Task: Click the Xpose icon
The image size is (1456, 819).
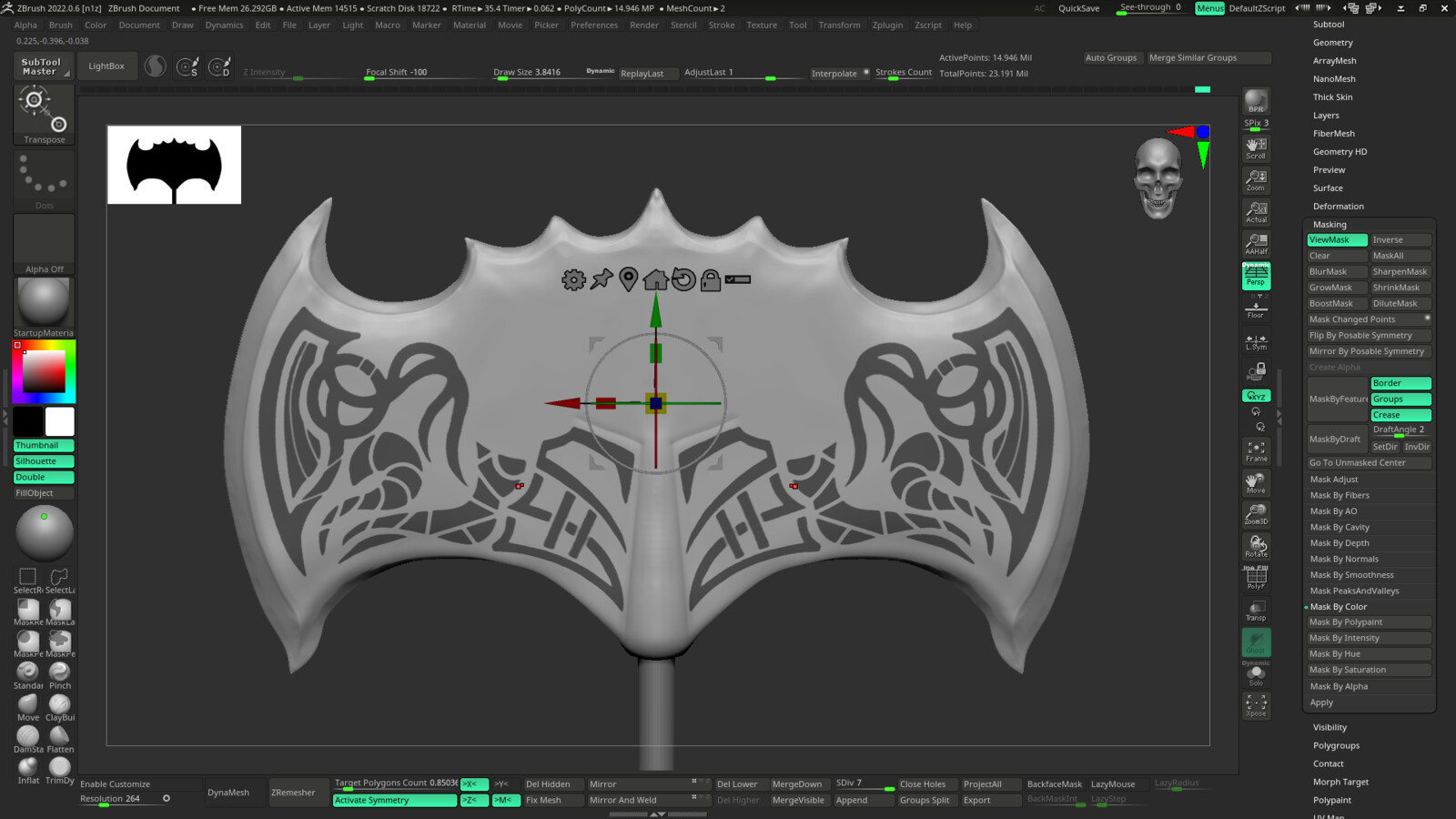Action: [x=1256, y=705]
